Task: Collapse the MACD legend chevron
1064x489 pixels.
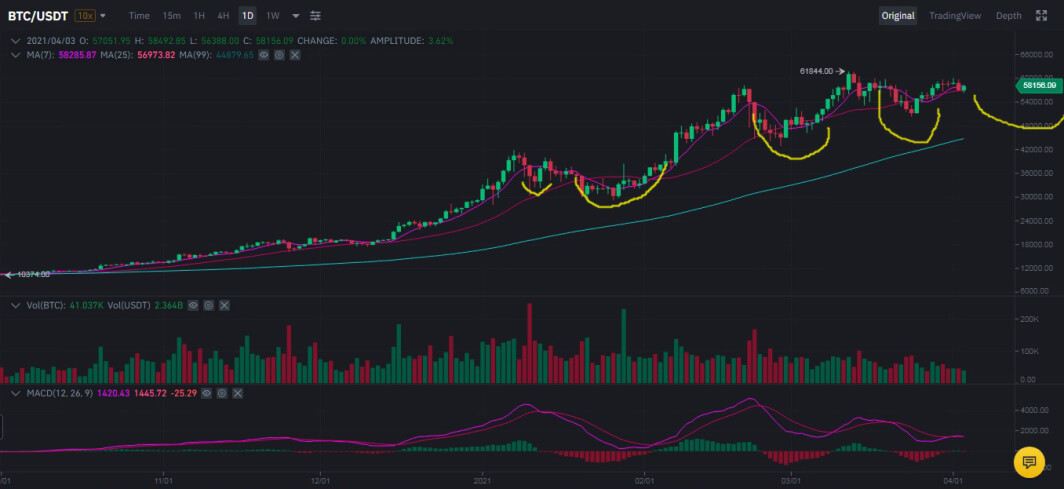Action: 15,393
